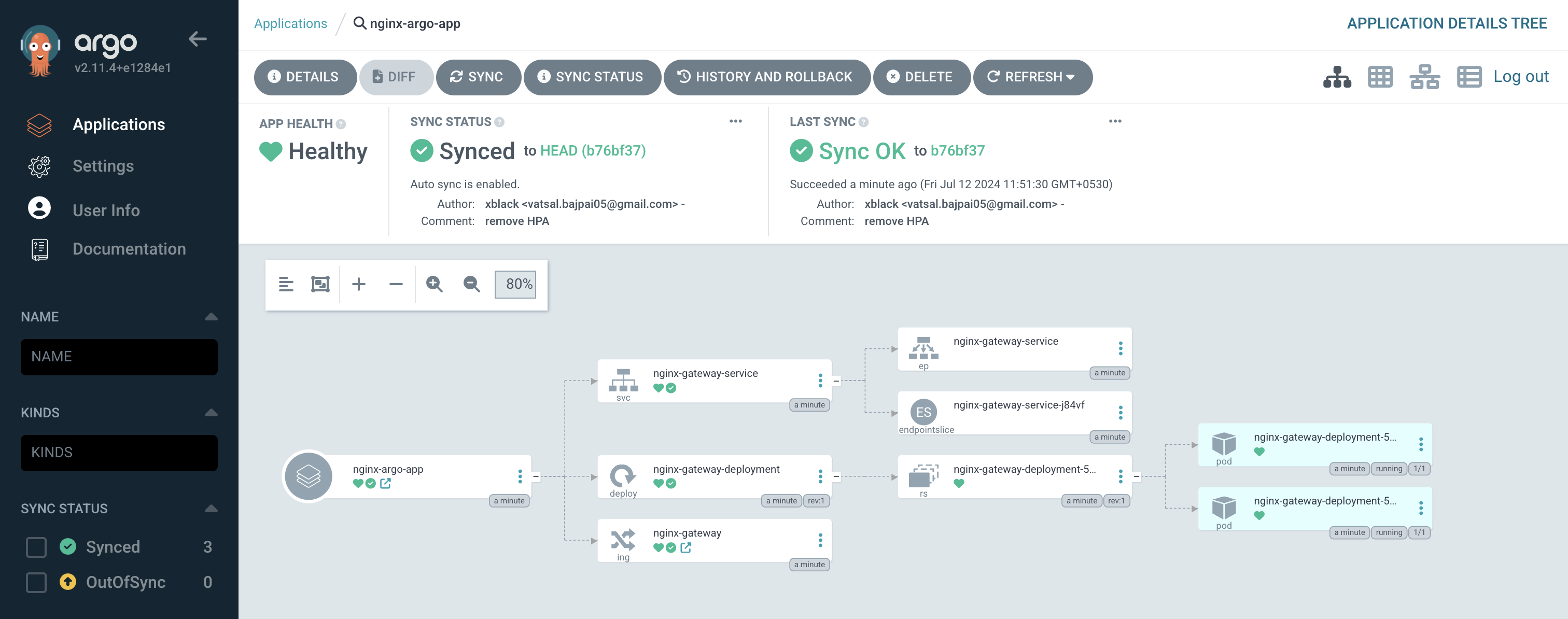1568x619 pixels.
Task: Click the zoom out magnifier icon
Action: (x=470, y=284)
